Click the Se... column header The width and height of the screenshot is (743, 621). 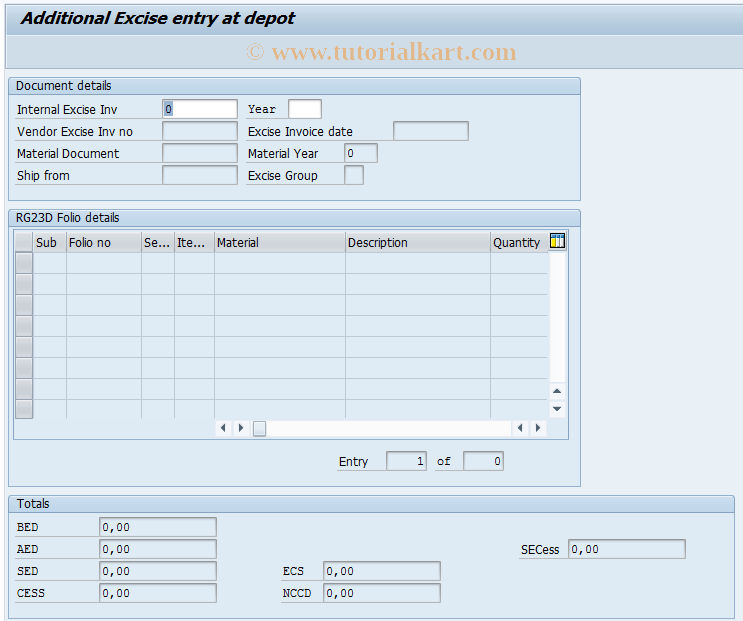coord(158,243)
